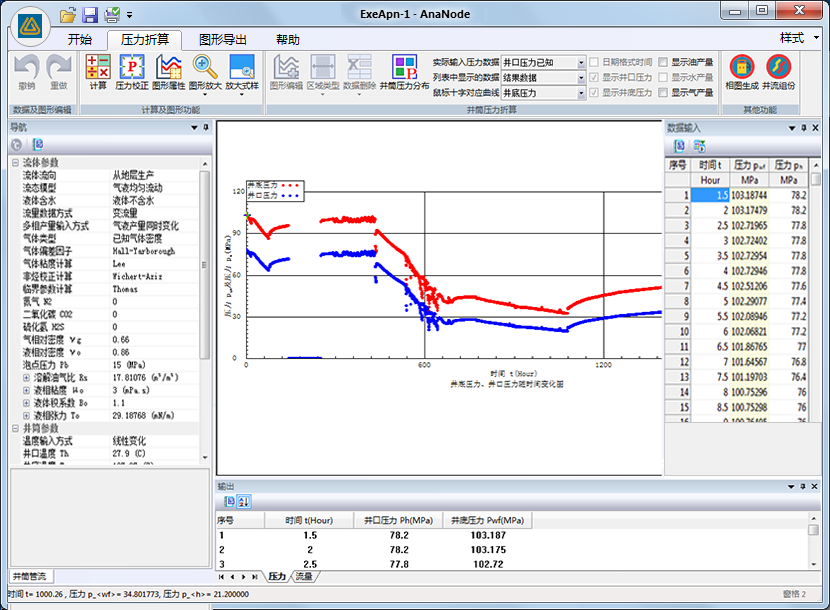This screenshot has height=610, width=830.
Task: Switch to the 图形导出 ribbon tab
Action: point(222,40)
